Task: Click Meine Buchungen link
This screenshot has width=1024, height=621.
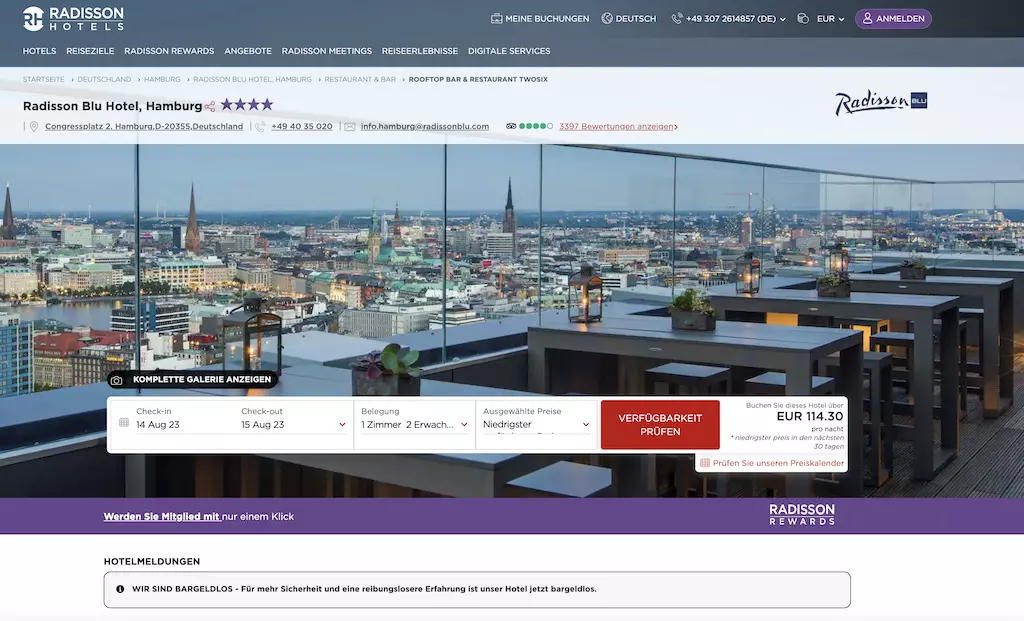Action: tap(547, 19)
